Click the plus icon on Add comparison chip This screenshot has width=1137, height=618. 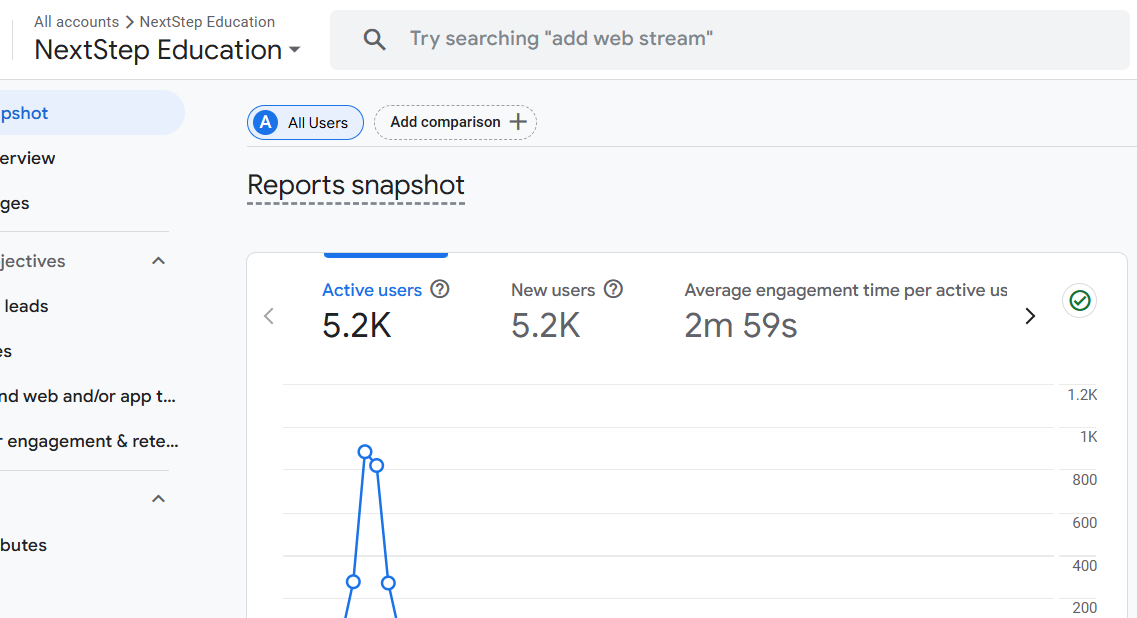tap(517, 121)
